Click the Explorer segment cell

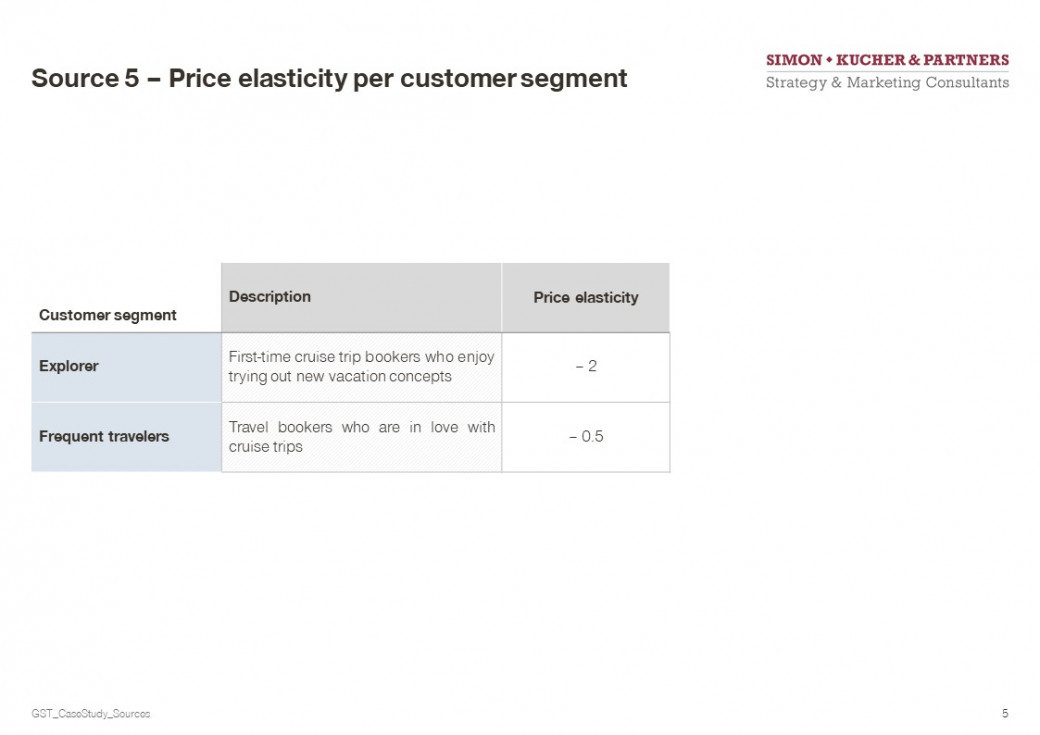(126, 367)
